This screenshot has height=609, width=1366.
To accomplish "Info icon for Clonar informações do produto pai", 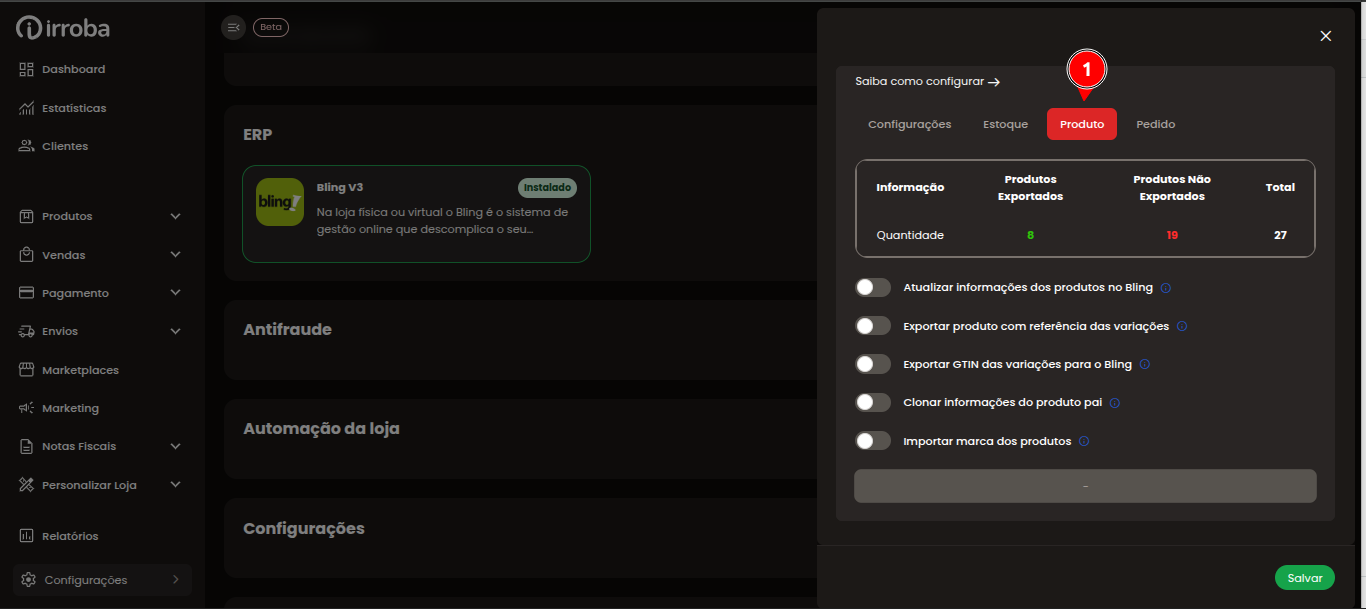I will coord(1115,403).
